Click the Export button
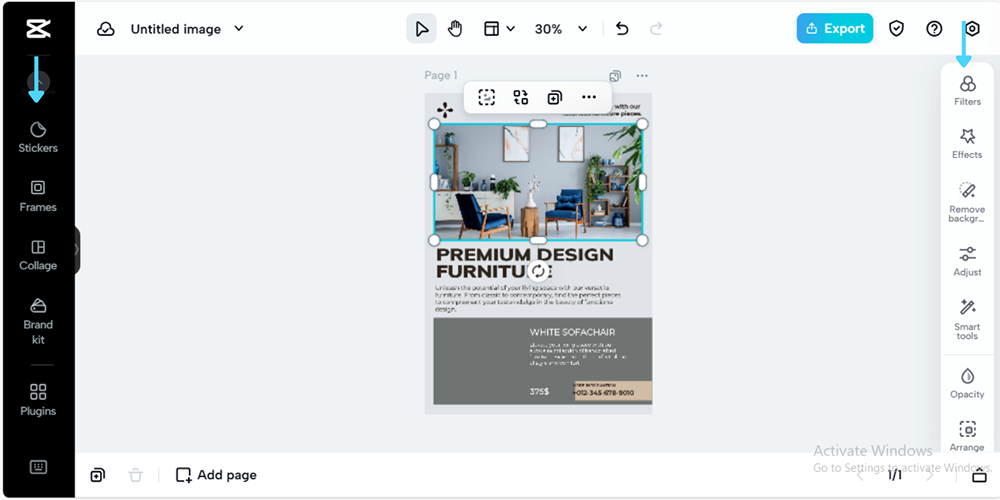The image size is (1000, 500). pyautogui.click(x=835, y=29)
